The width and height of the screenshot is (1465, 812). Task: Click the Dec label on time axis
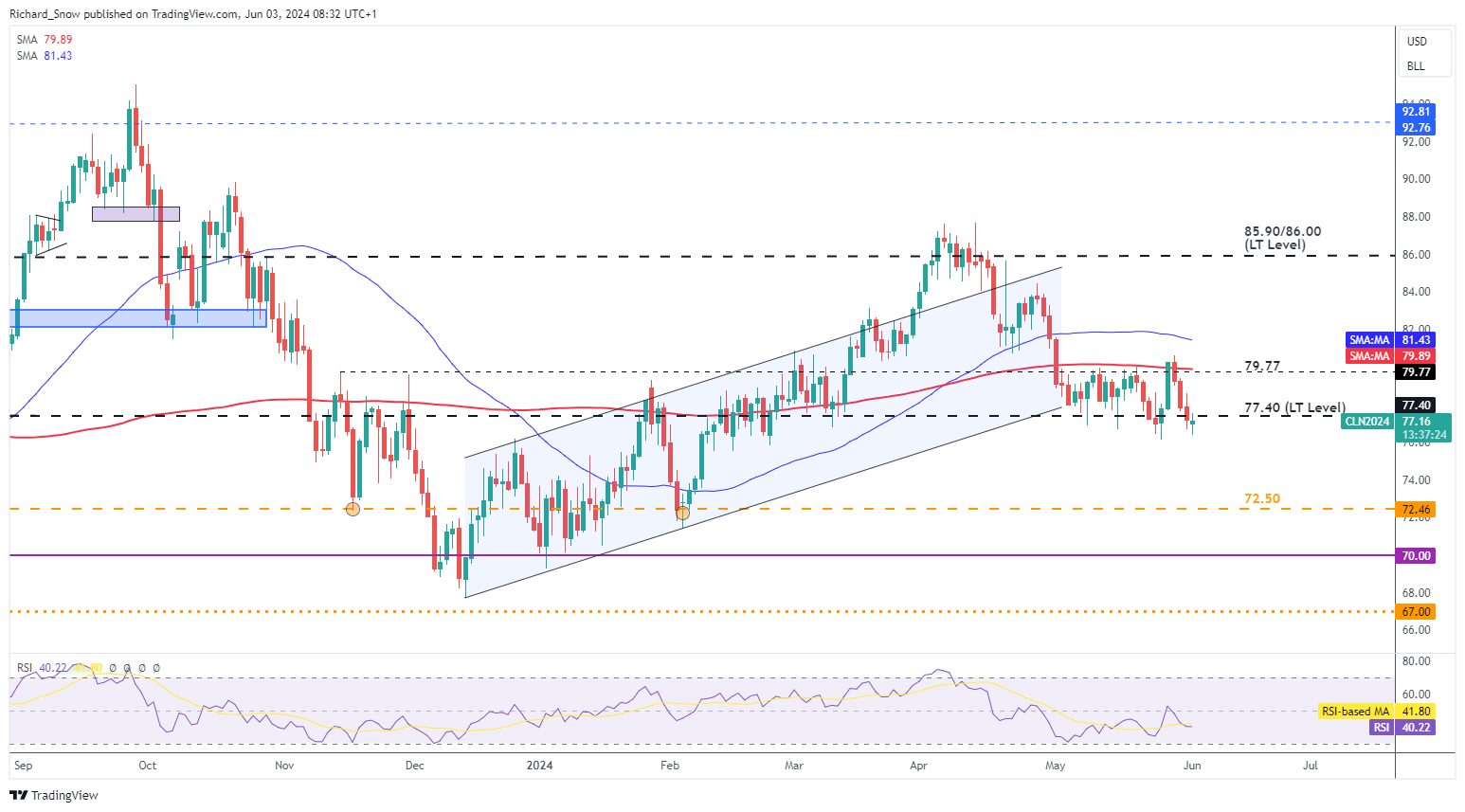click(414, 765)
